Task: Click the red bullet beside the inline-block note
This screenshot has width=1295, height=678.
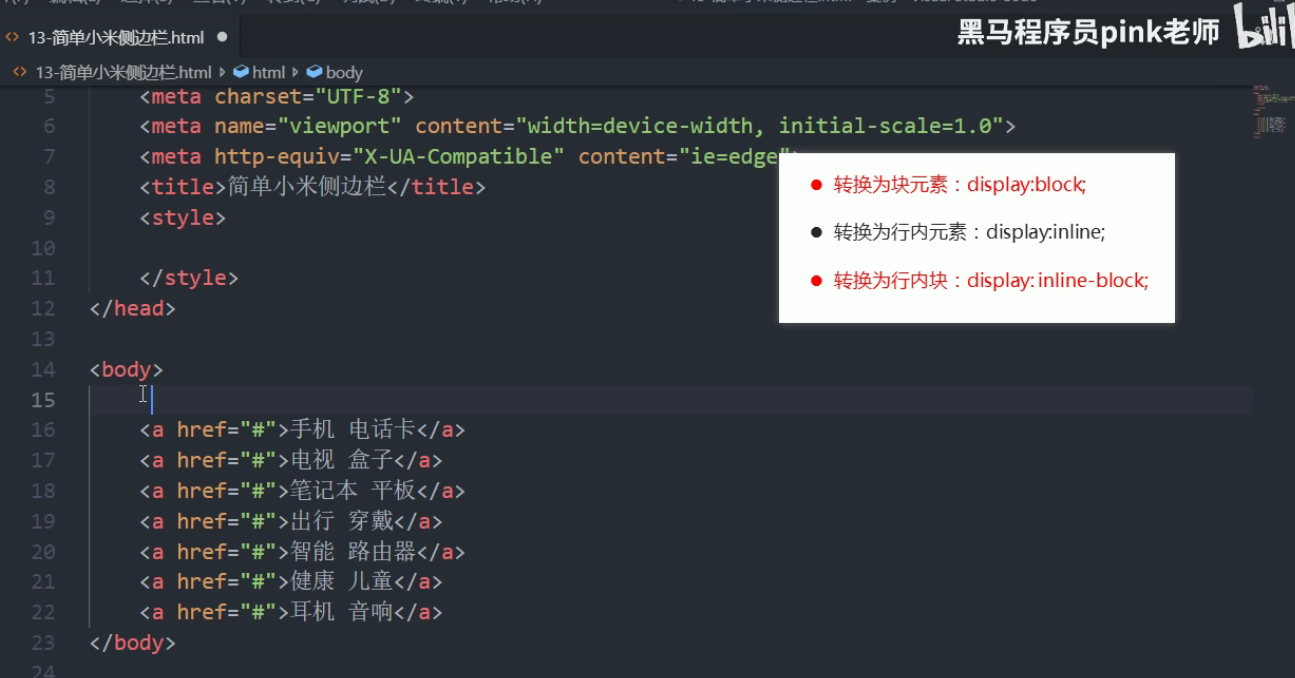Action: click(x=816, y=281)
